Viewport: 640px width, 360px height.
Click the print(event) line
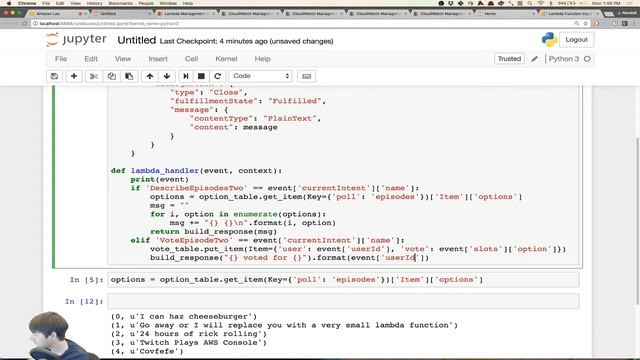coord(160,180)
